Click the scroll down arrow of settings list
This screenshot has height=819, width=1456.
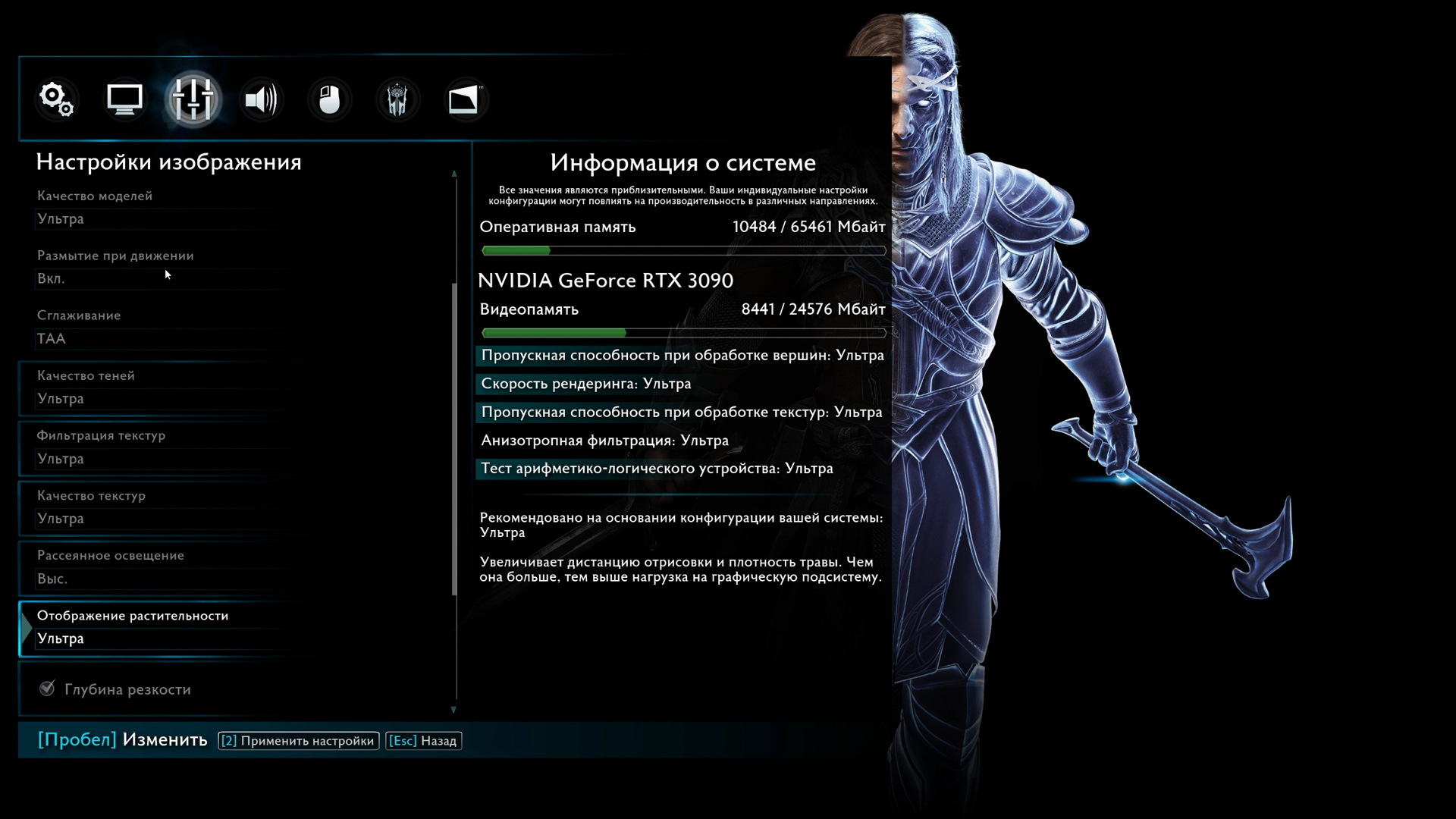point(454,710)
